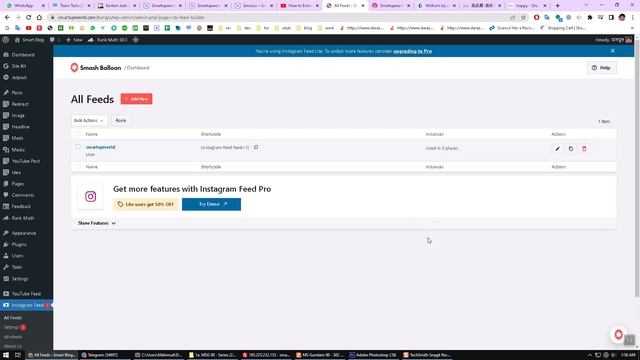Image resolution: width=640 pixels, height=360 pixels.
Task: Open Dashboard in WordPress sidebar
Action: 23,55
